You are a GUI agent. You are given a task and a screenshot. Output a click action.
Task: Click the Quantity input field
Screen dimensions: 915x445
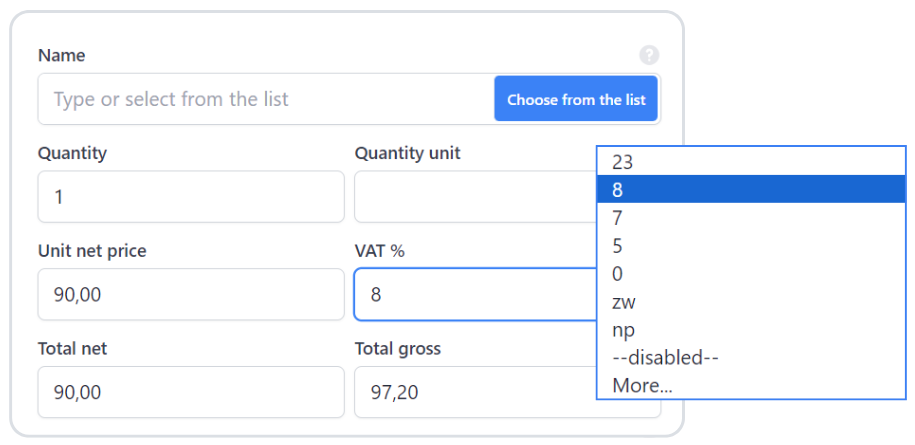[191, 197]
